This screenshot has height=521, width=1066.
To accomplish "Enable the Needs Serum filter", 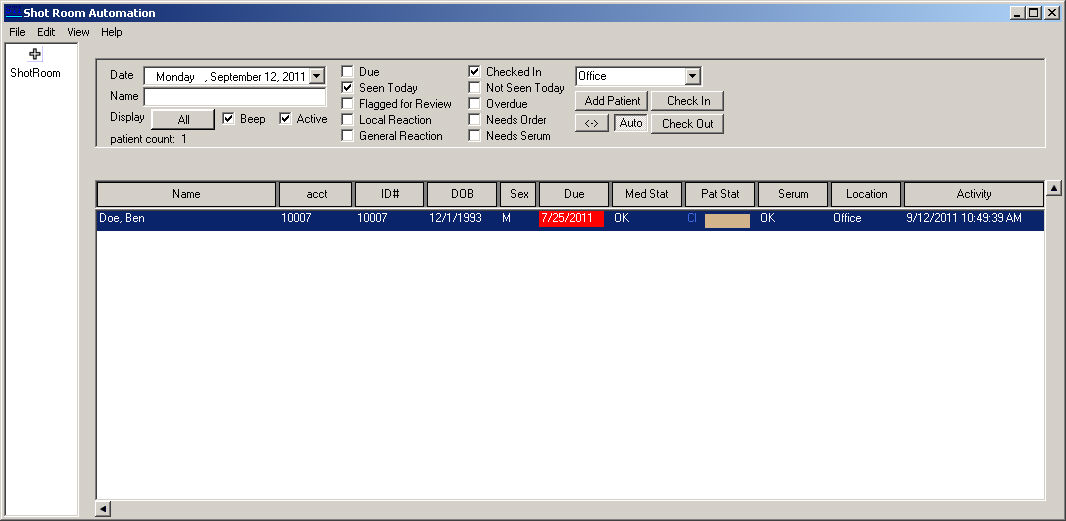I will [x=475, y=136].
